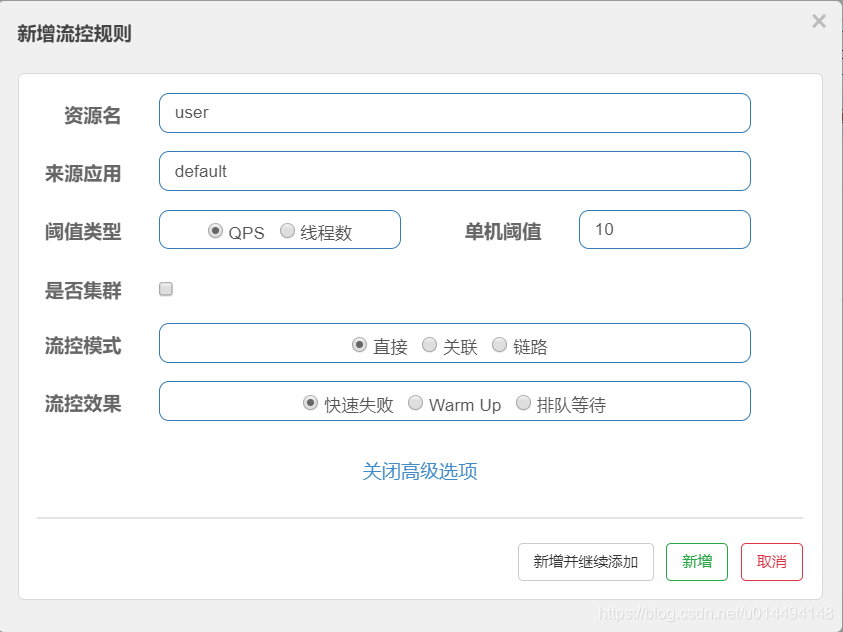Click the 流控效果 row label
The width and height of the screenshot is (843, 632).
(84, 400)
